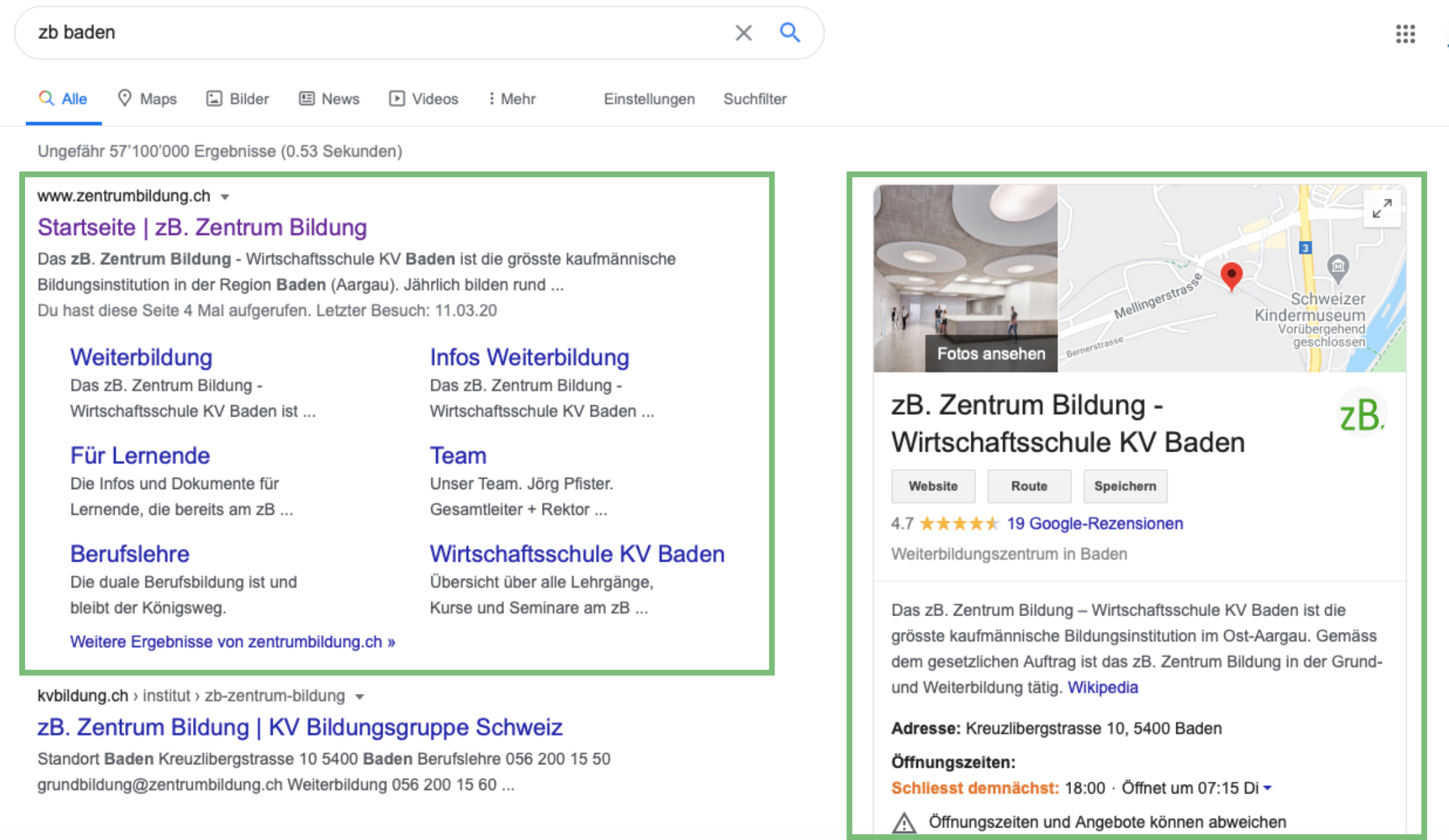1449x840 pixels.
Task: Open Startseite | zB. Zentrum Bildung result
Action: (202, 227)
